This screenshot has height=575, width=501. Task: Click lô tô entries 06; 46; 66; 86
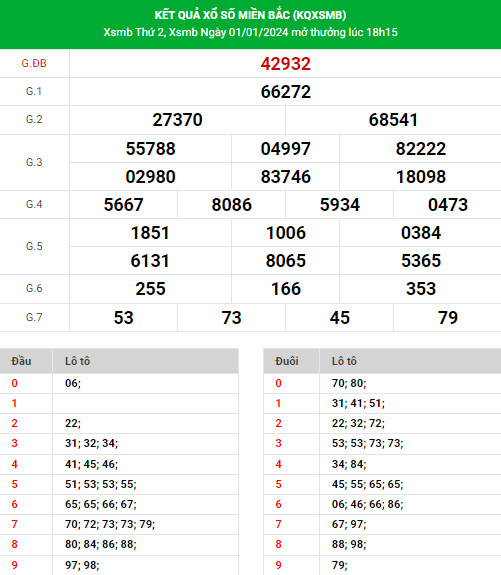pos(367,505)
